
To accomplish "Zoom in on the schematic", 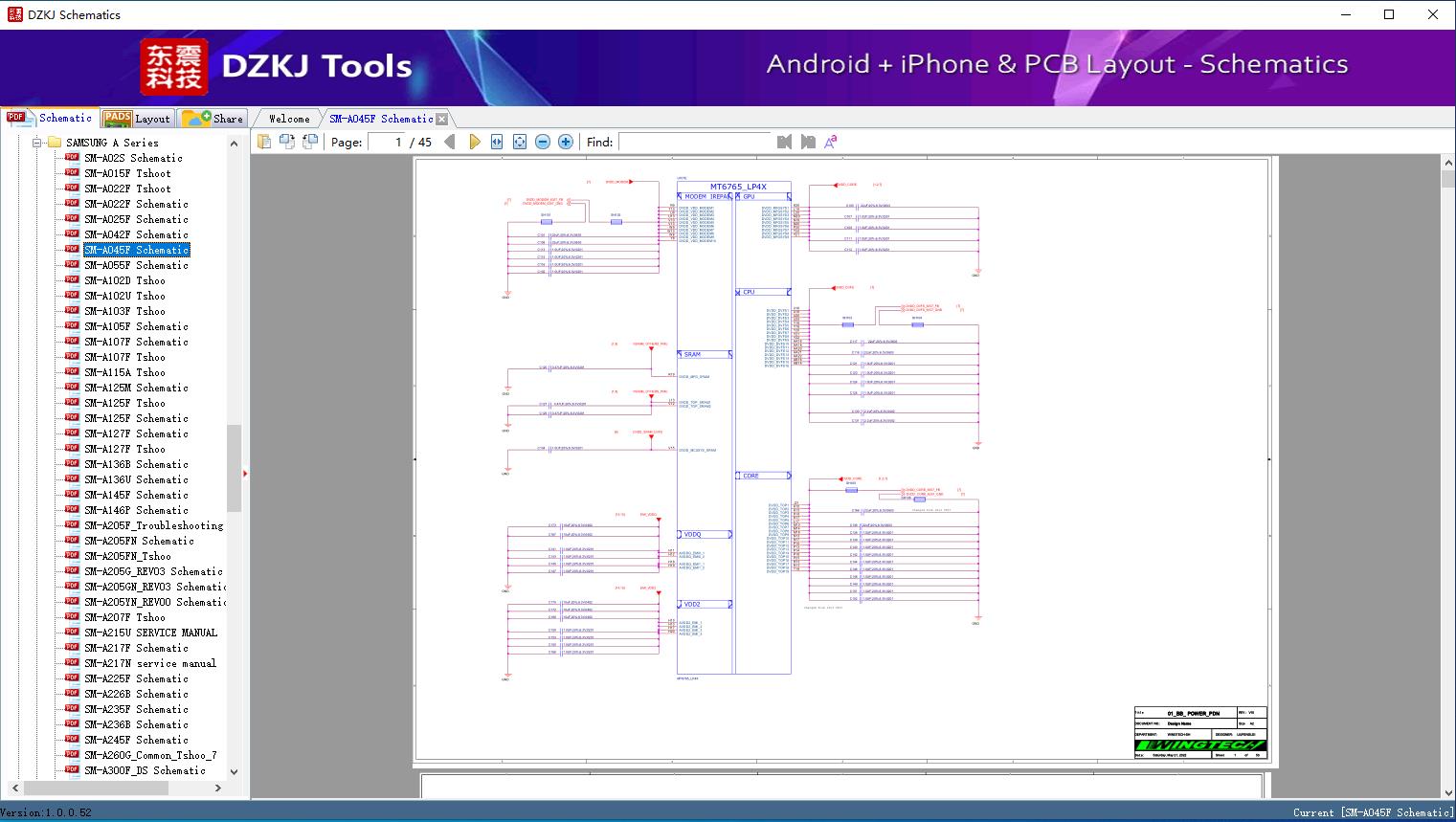I will [x=566, y=142].
